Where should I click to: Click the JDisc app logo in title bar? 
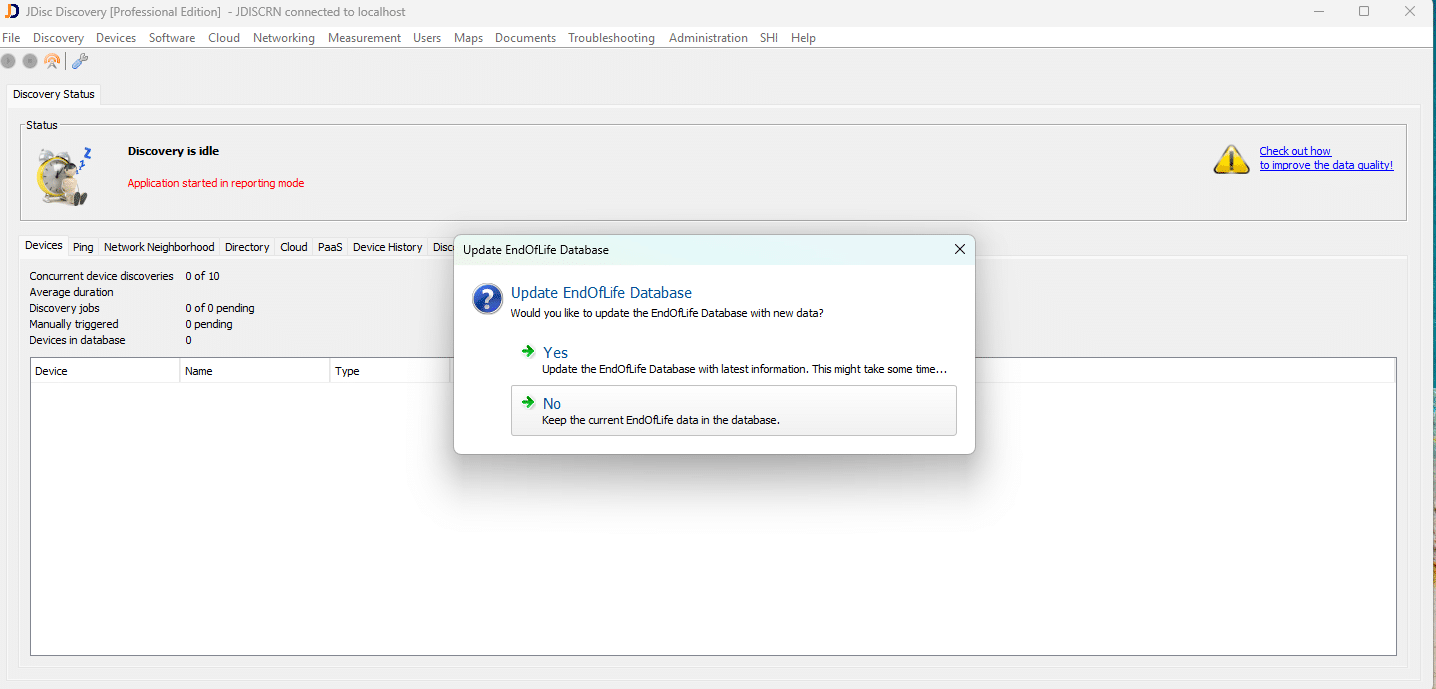pos(12,12)
